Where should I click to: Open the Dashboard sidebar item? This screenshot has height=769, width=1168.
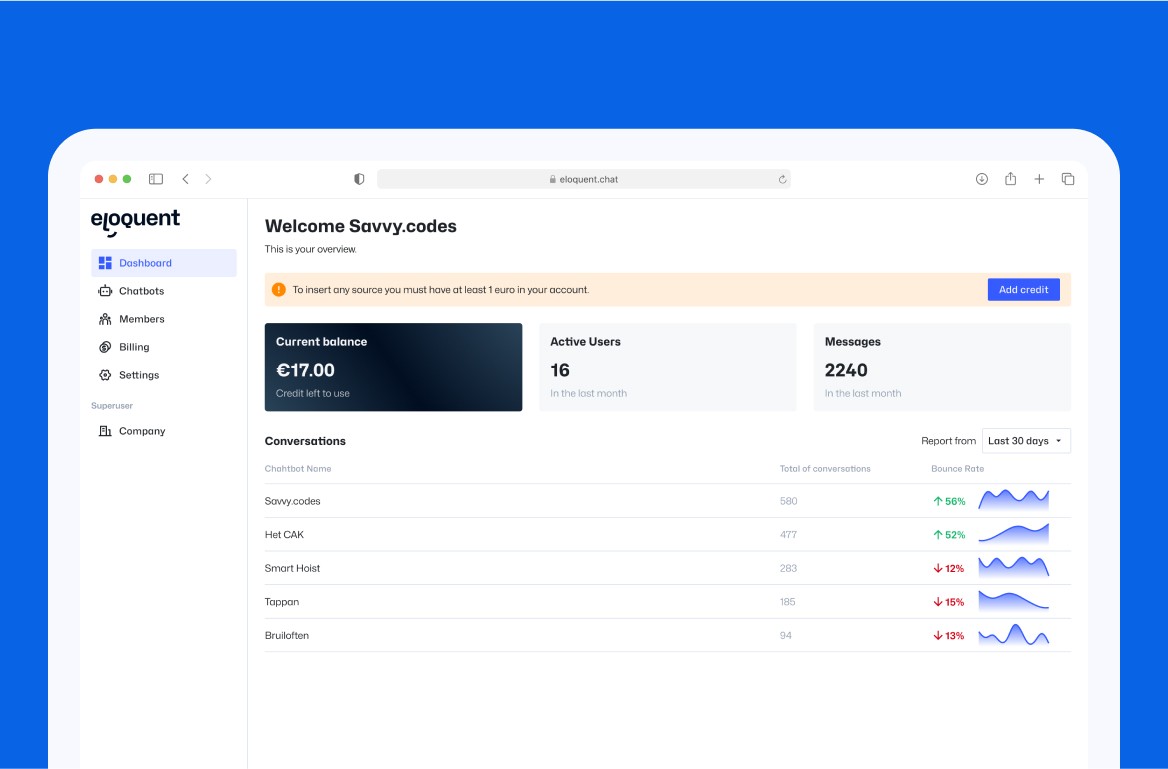click(163, 263)
